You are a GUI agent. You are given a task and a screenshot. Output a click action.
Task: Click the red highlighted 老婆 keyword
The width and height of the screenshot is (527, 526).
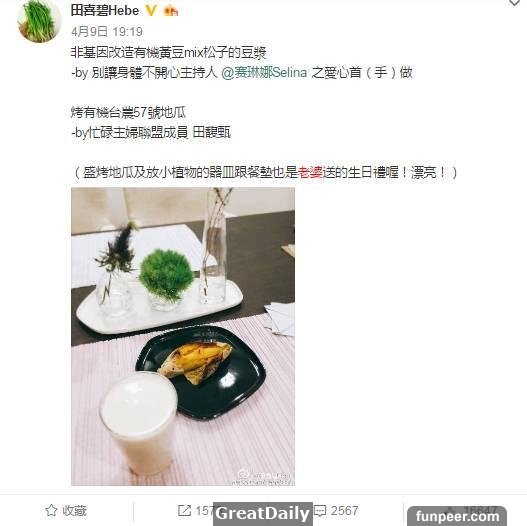(310, 172)
